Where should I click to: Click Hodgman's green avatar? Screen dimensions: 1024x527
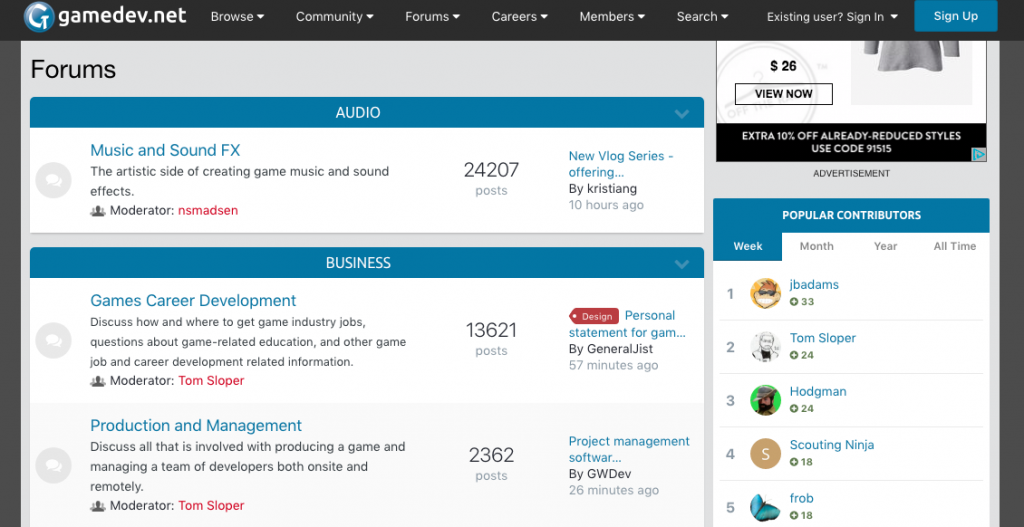pyautogui.click(x=765, y=400)
